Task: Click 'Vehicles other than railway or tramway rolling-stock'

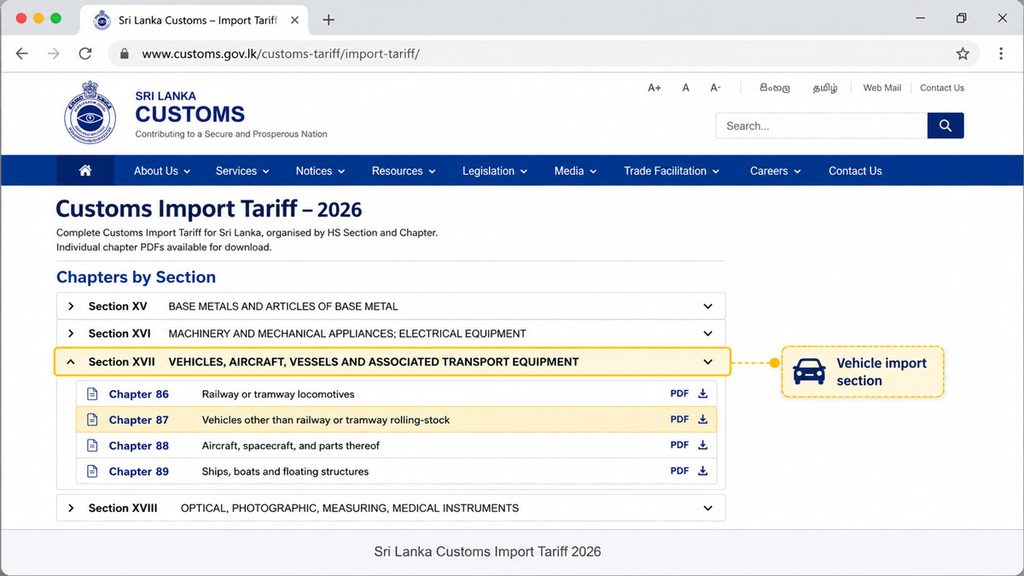Action: click(x=326, y=420)
